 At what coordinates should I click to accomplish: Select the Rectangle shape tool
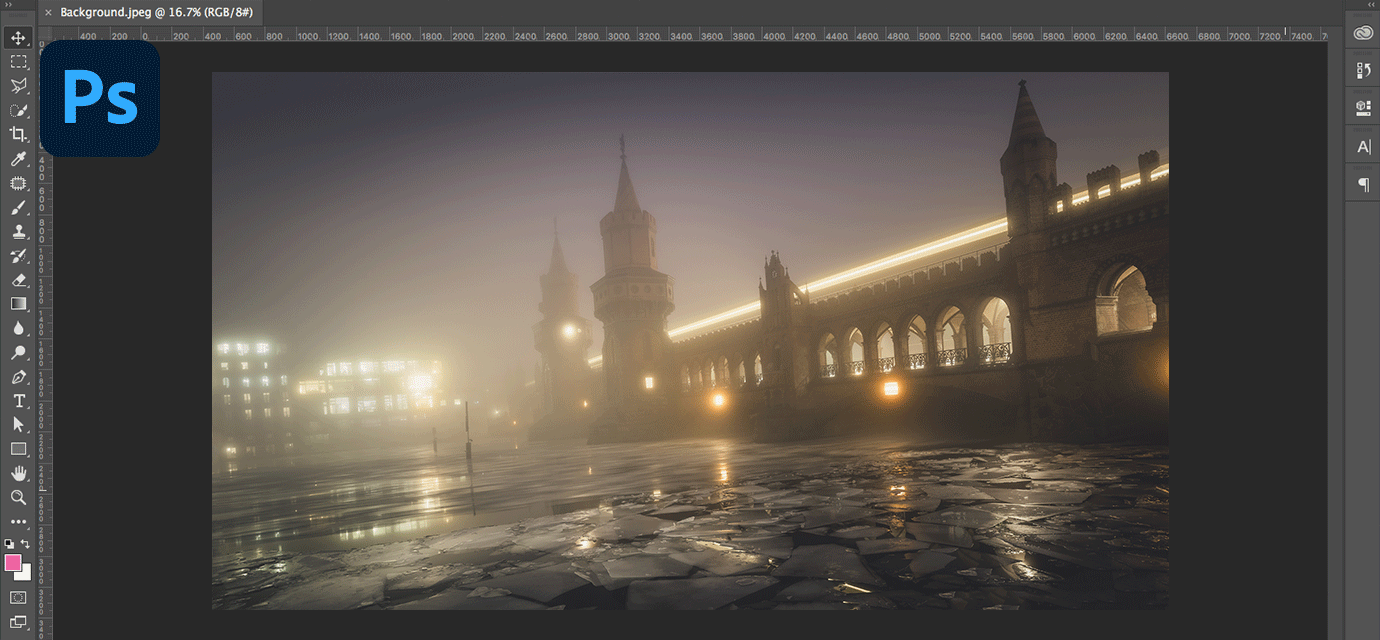[18, 449]
